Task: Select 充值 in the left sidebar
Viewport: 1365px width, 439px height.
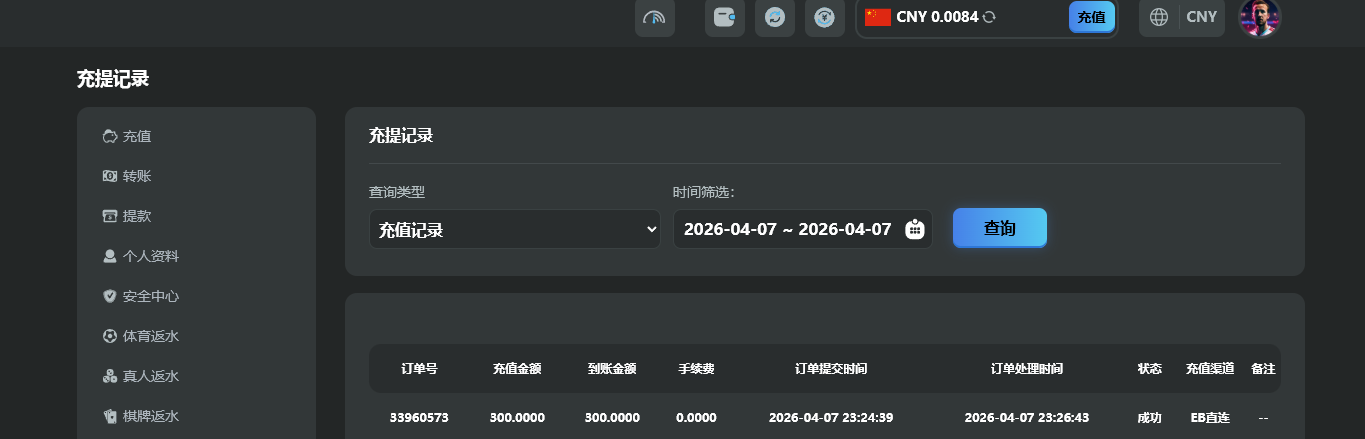Action: [136, 136]
